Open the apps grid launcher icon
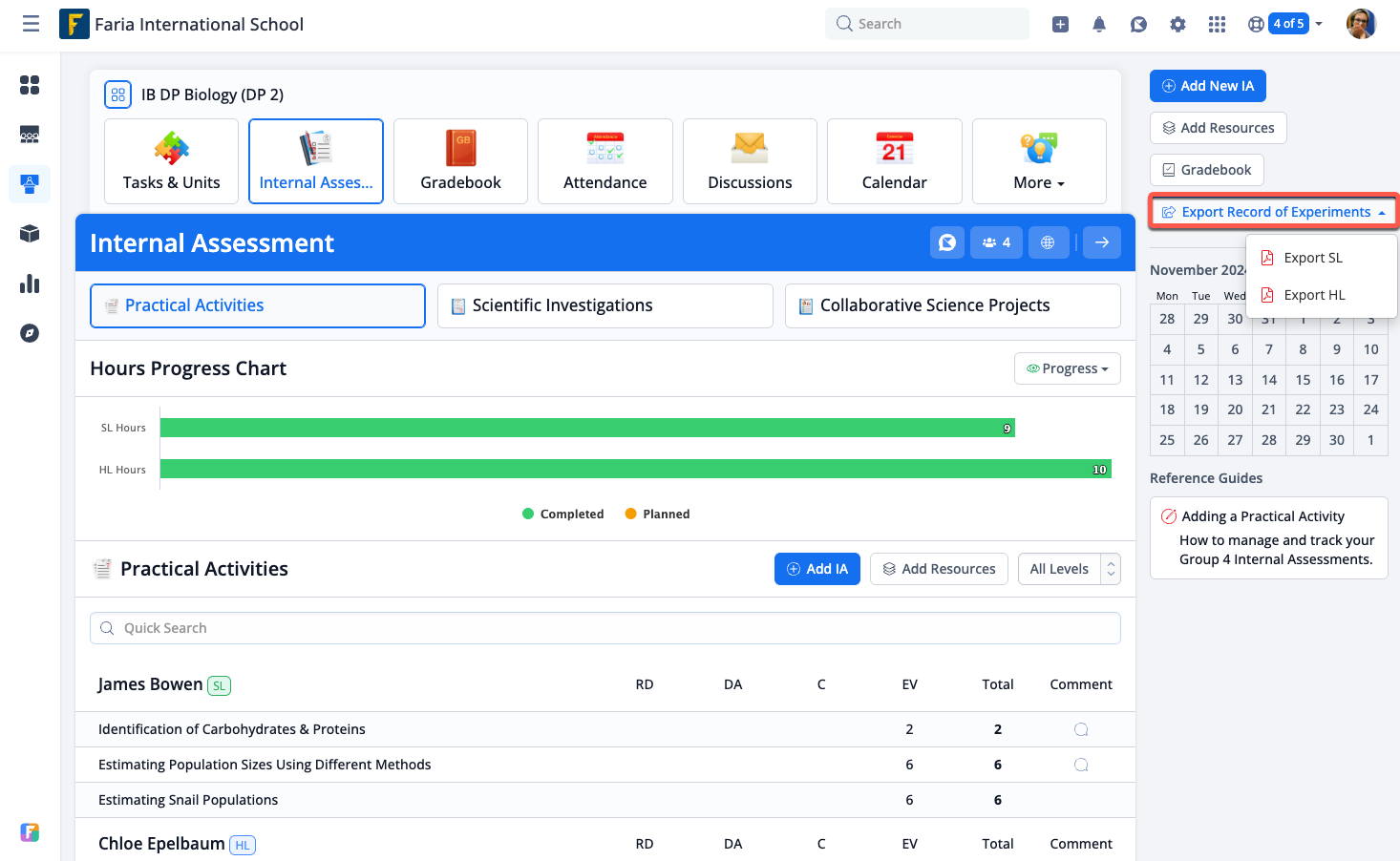1400x861 pixels. (1217, 24)
